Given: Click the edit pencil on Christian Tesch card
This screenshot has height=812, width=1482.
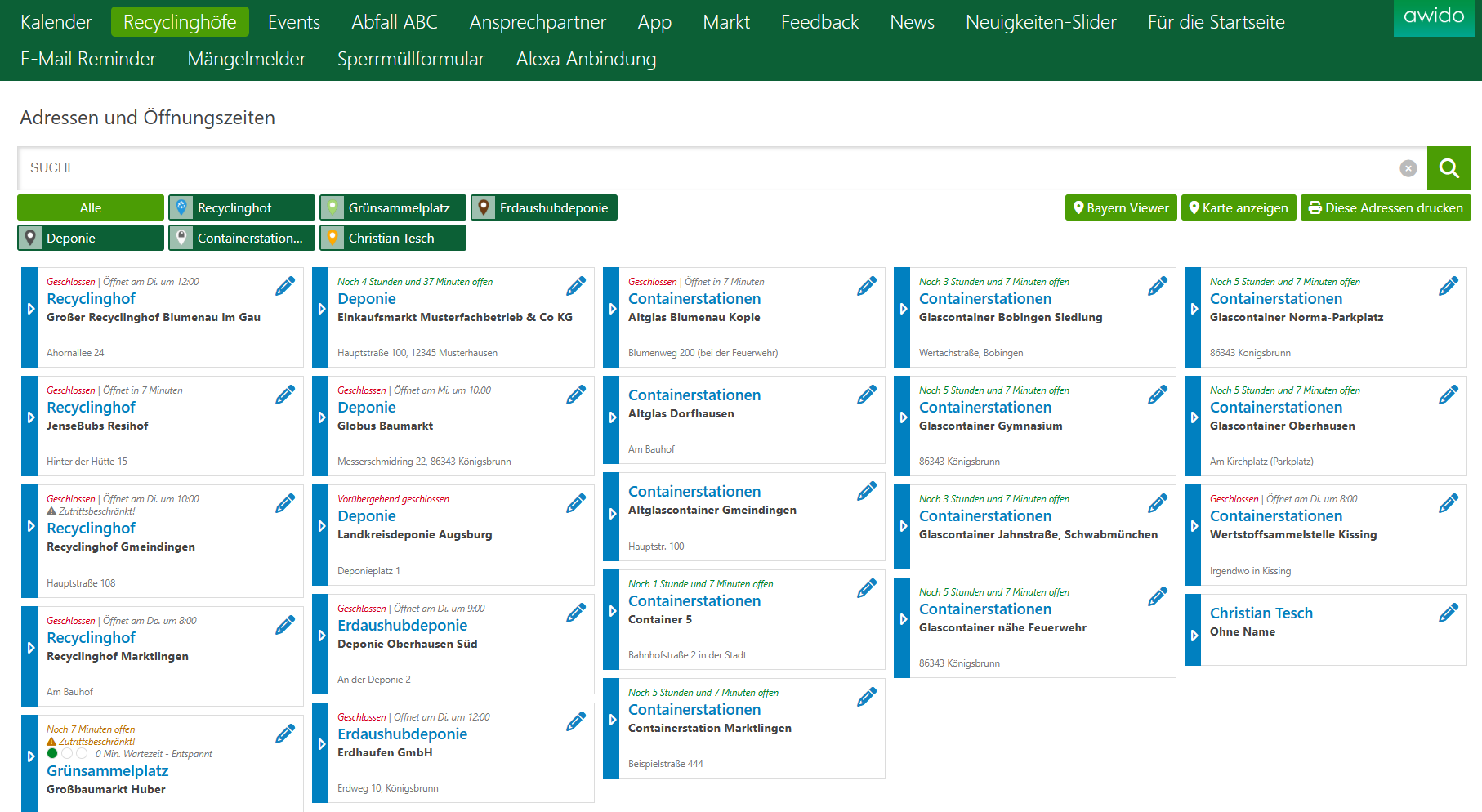Looking at the screenshot, I should point(1449,613).
